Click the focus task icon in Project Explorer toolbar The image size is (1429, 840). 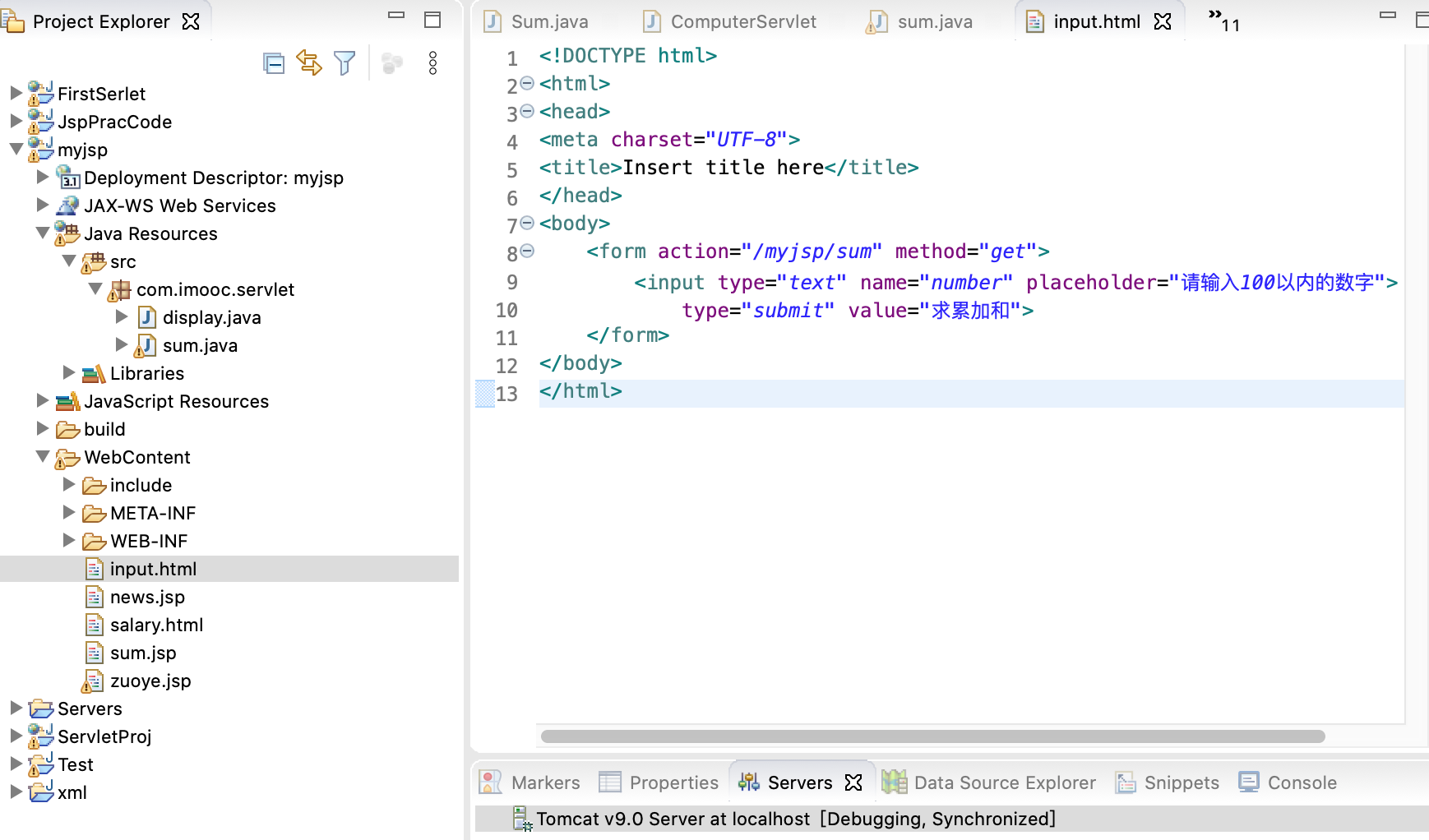click(x=392, y=63)
